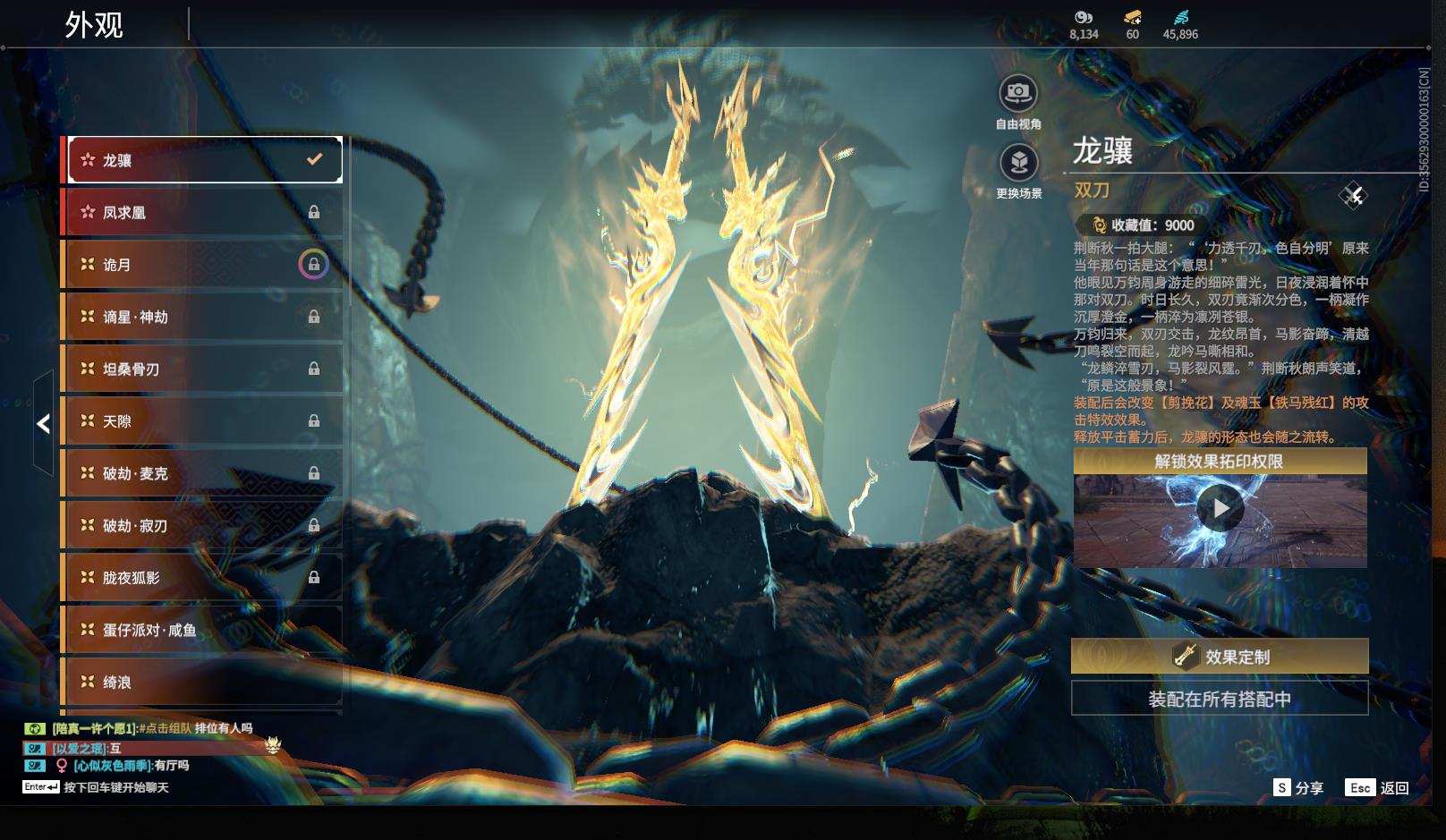The height and width of the screenshot is (840, 1446).
Task: Click the collection value icon beside 收藏值
Action: click(x=1099, y=225)
